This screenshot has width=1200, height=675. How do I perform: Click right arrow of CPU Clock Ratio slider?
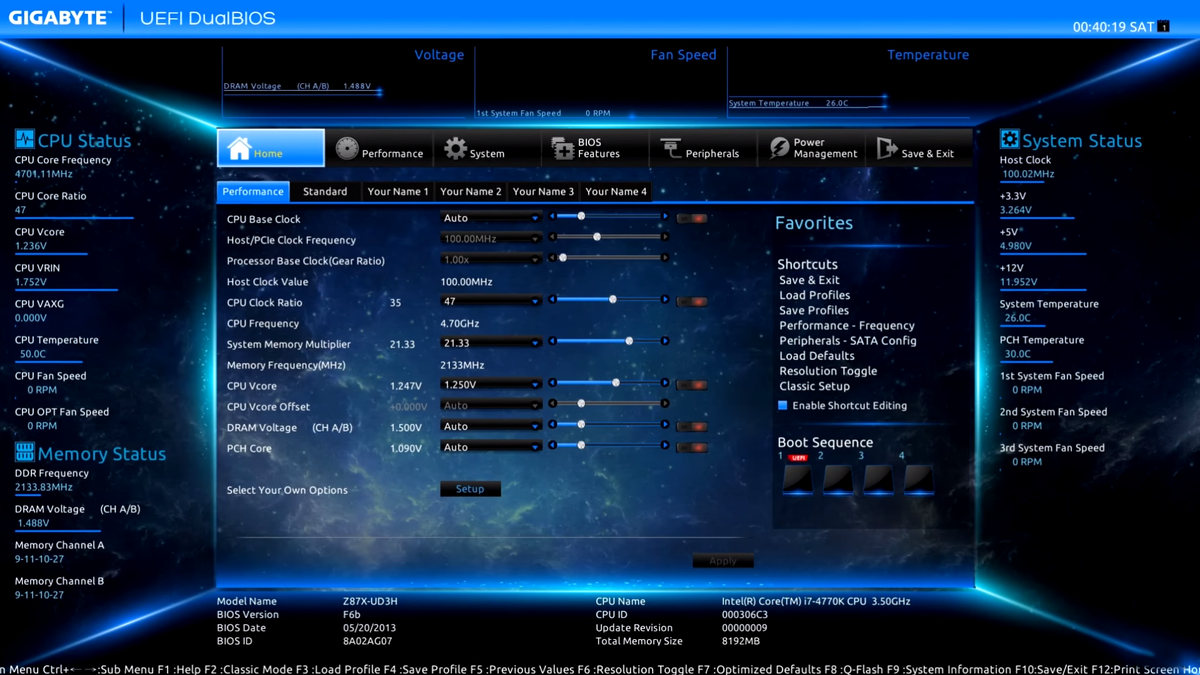point(665,299)
